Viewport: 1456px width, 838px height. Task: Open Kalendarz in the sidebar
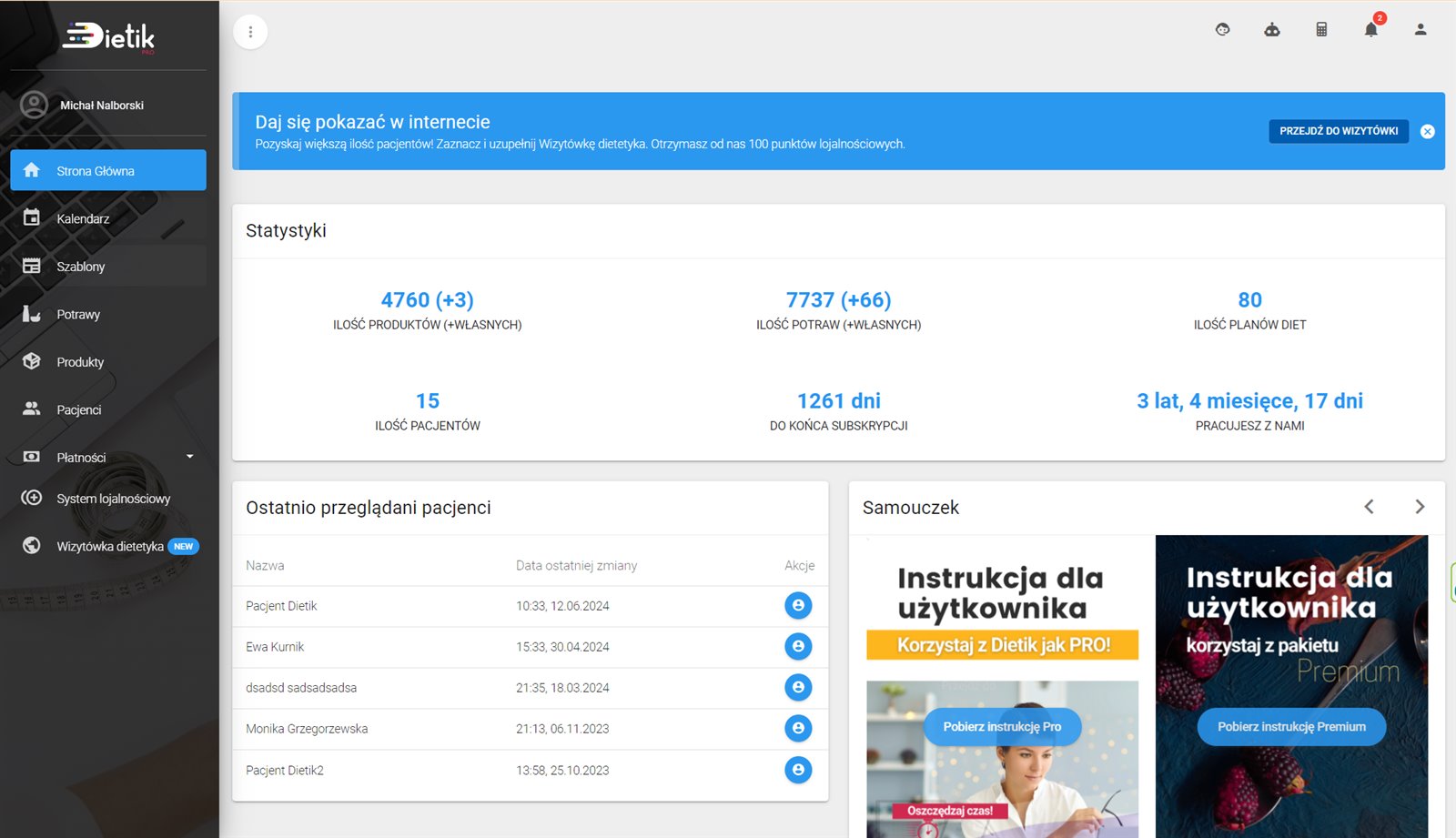click(83, 218)
